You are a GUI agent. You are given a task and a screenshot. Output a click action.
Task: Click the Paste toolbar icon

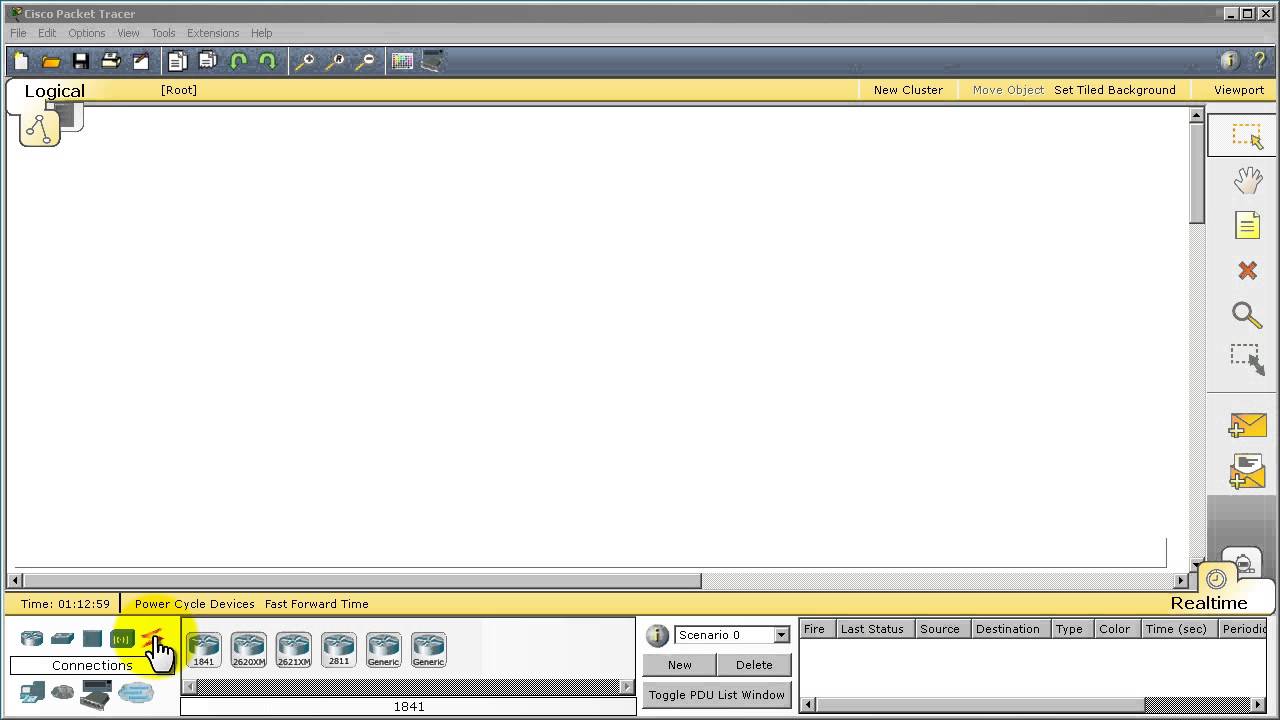[207, 61]
